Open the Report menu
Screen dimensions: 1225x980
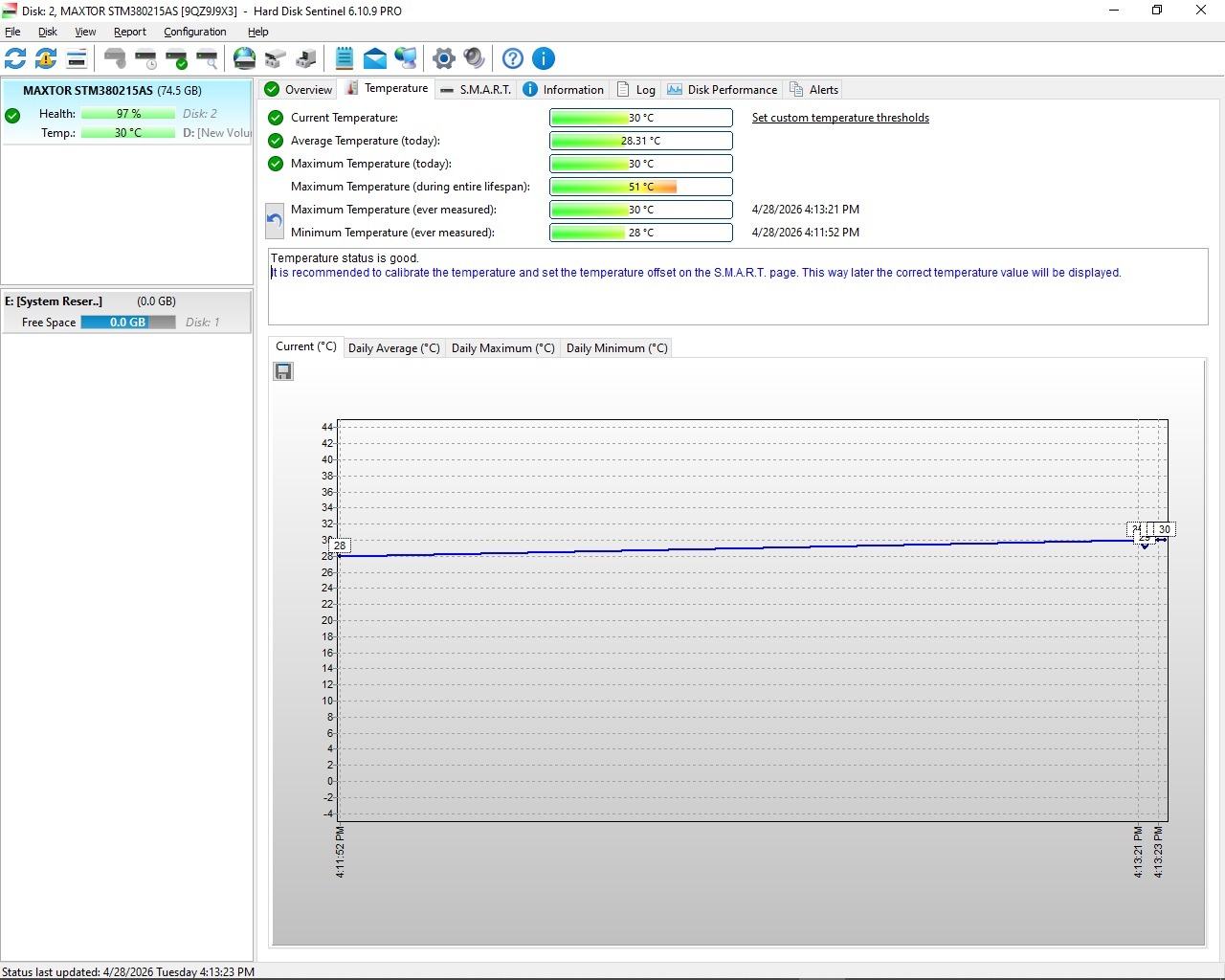pyautogui.click(x=130, y=32)
